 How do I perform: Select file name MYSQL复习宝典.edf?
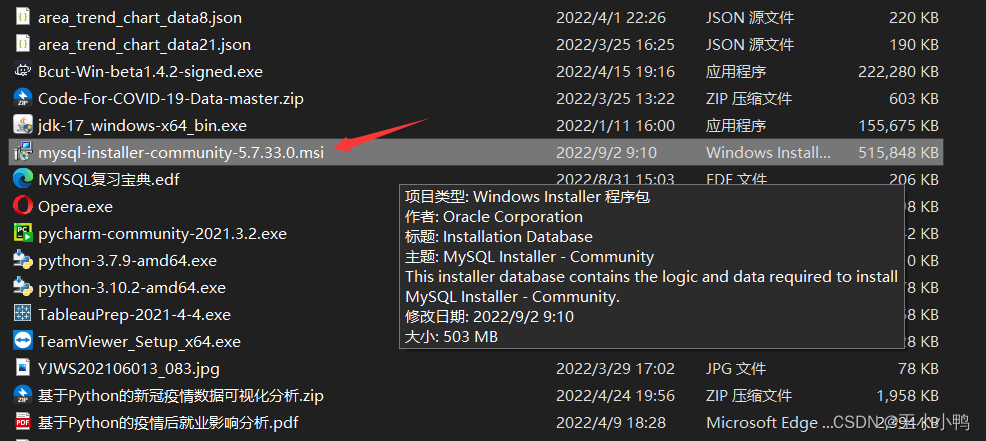(x=109, y=180)
